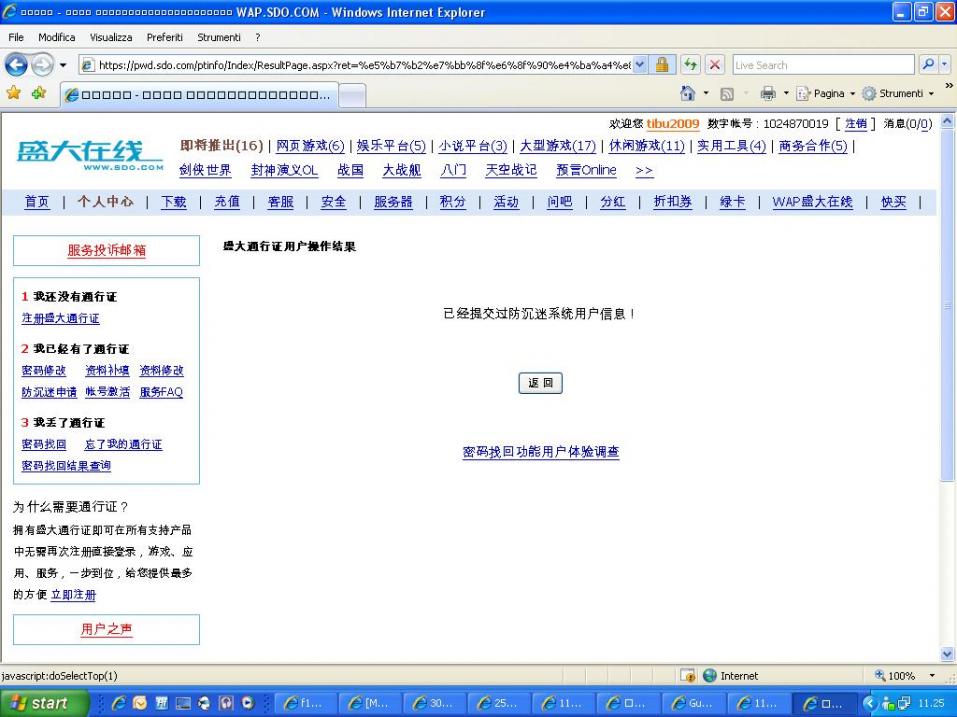Screen dimensions: 957x717
Task: Open the 防沉迷申请 link
Action: (49, 392)
